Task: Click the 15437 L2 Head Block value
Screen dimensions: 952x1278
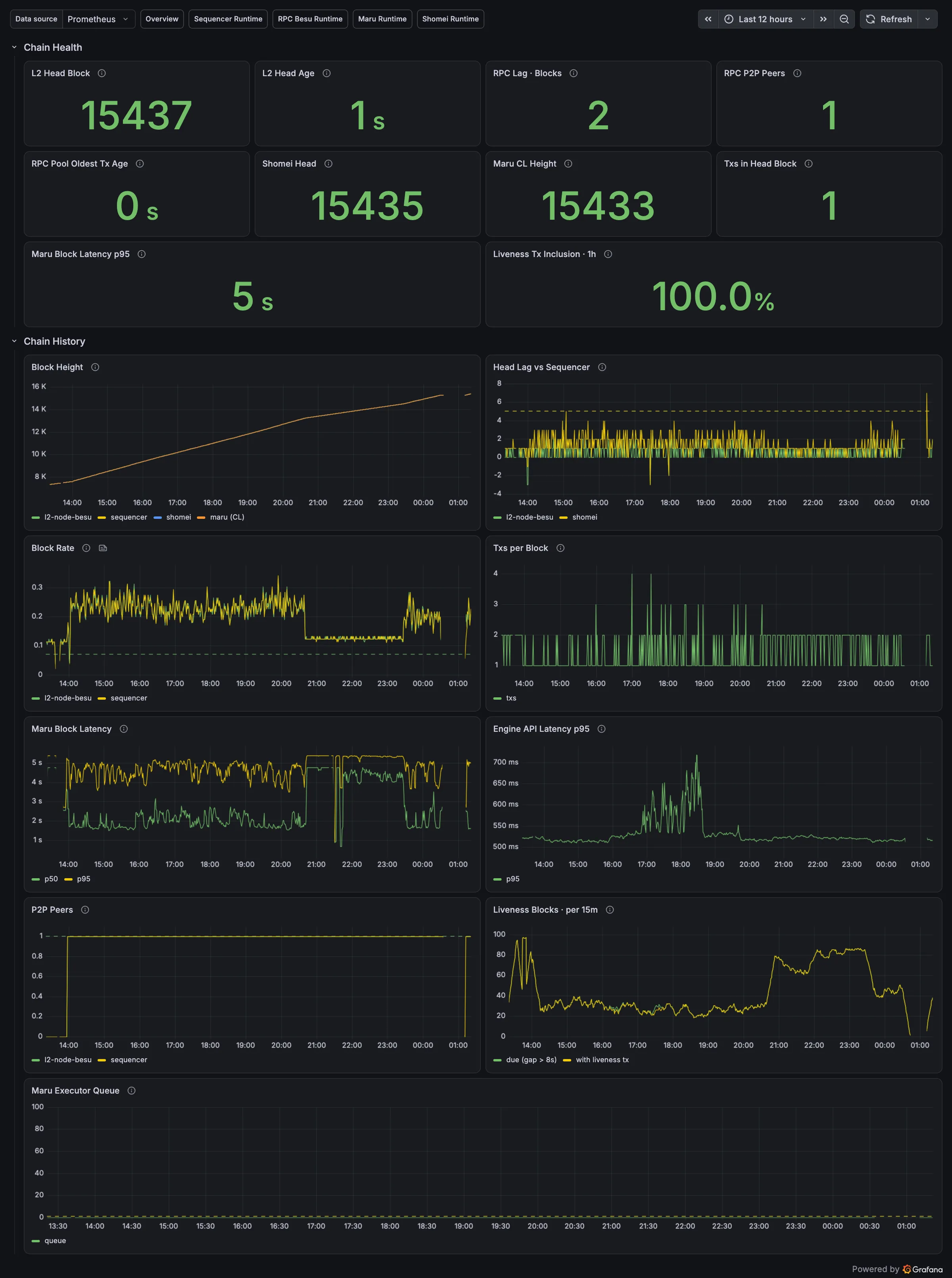Action: pyautogui.click(x=136, y=115)
